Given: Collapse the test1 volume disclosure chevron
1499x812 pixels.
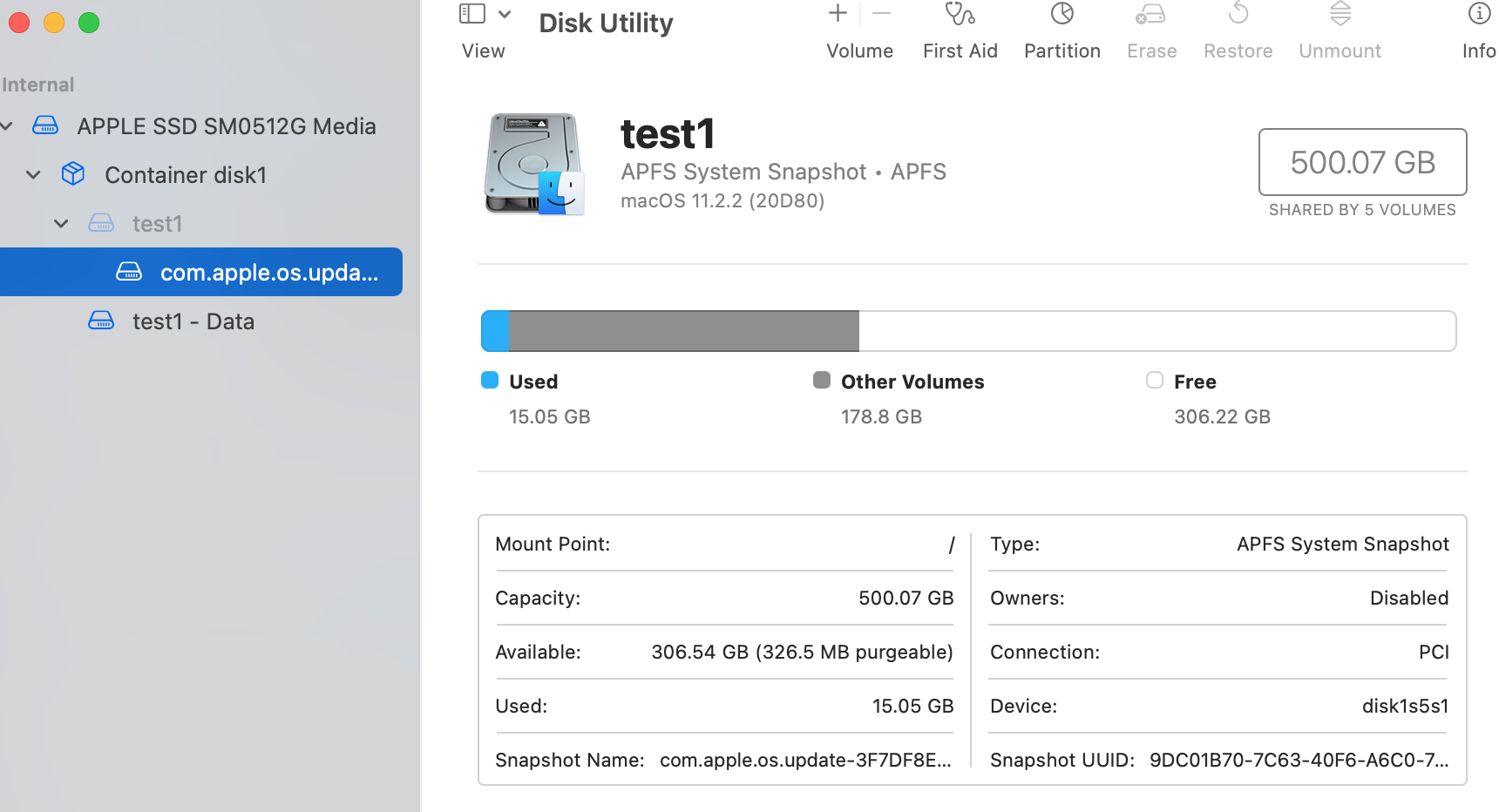Looking at the screenshot, I should click(61, 224).
